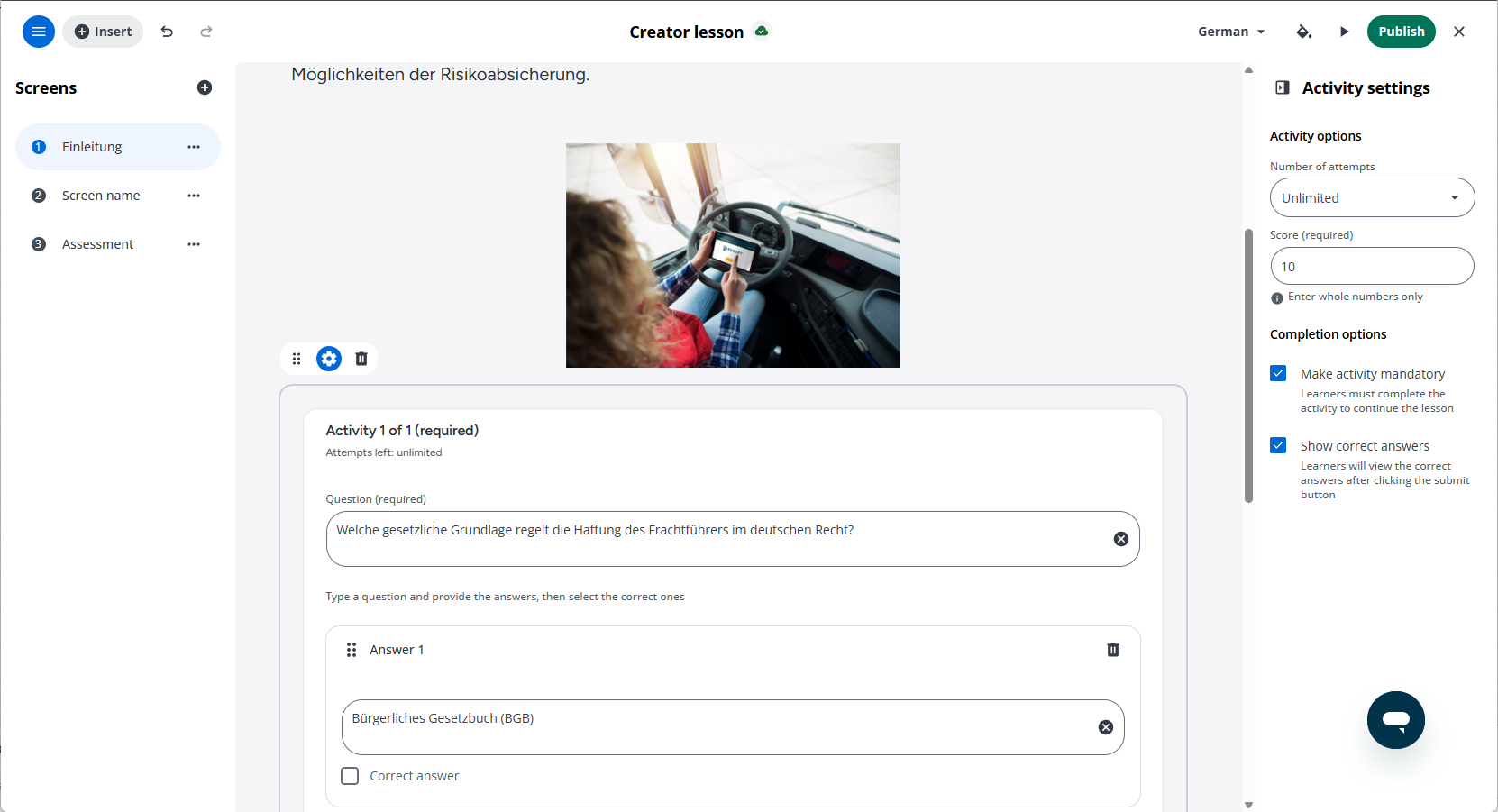Image resolution: width=1498 pixels, height=812 pixels.
Task: Click the editor vertical scrollbar
Action: (1248, 365)
